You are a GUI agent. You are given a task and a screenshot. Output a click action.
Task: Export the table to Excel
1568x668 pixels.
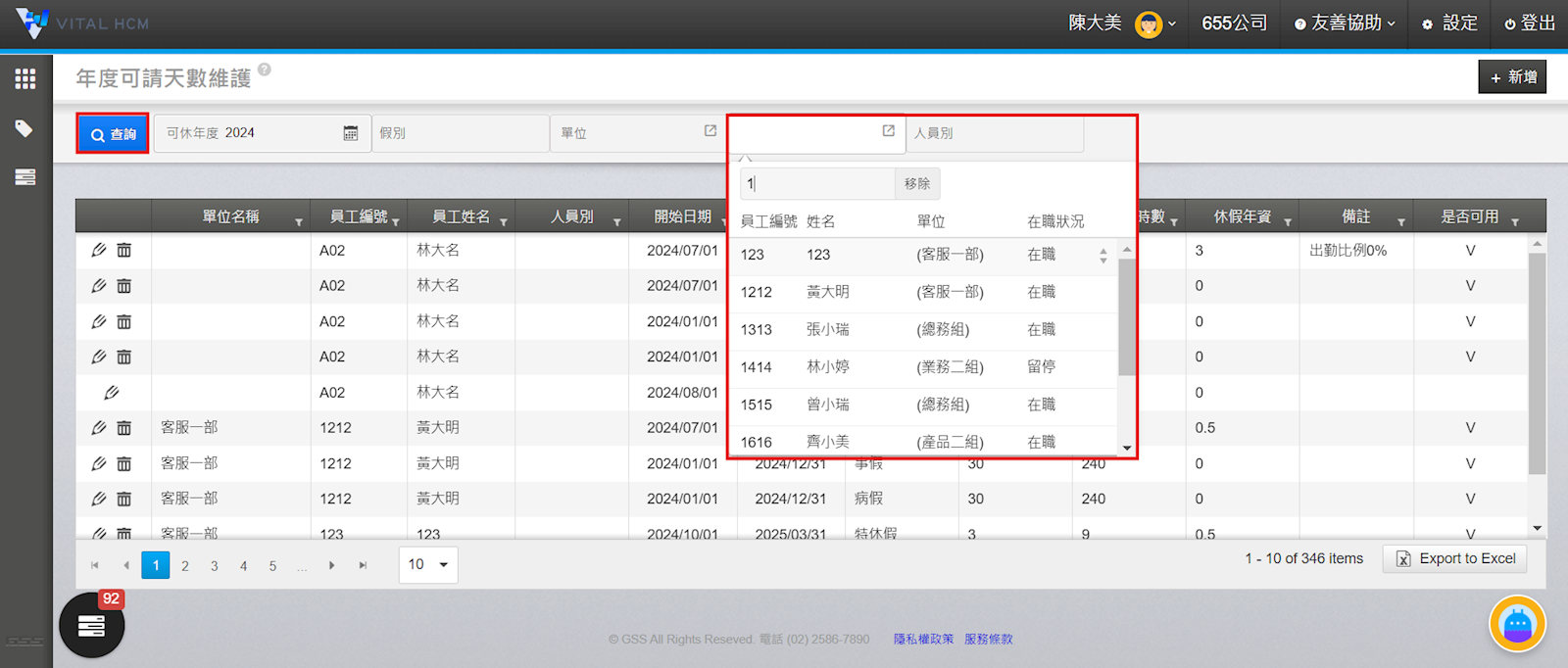[1454, 558]
